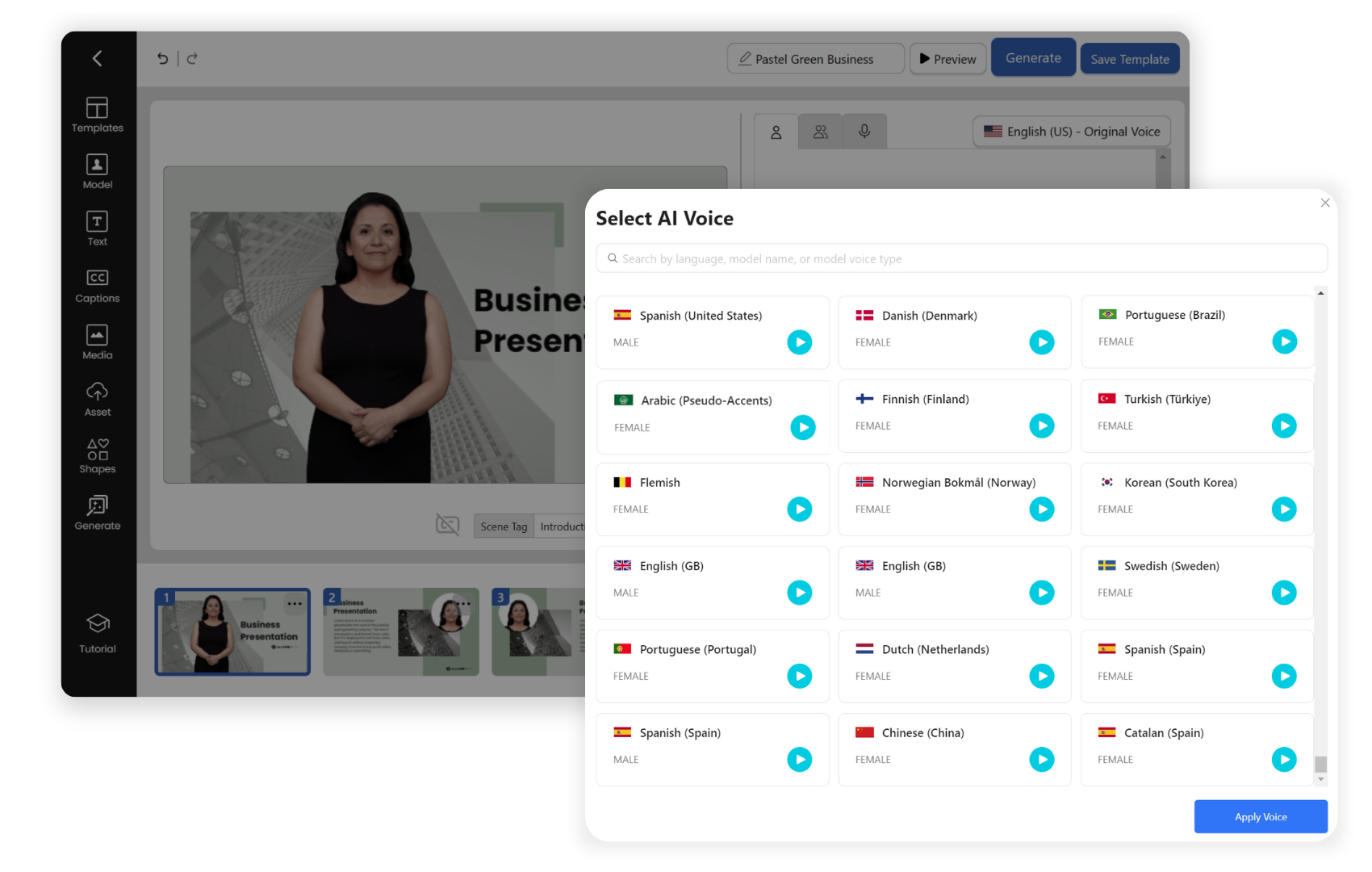Play Norwegian Bokmål voice sample
Screen dimensions: 1372x872
pyautogui.click(x=1042, y=509)
